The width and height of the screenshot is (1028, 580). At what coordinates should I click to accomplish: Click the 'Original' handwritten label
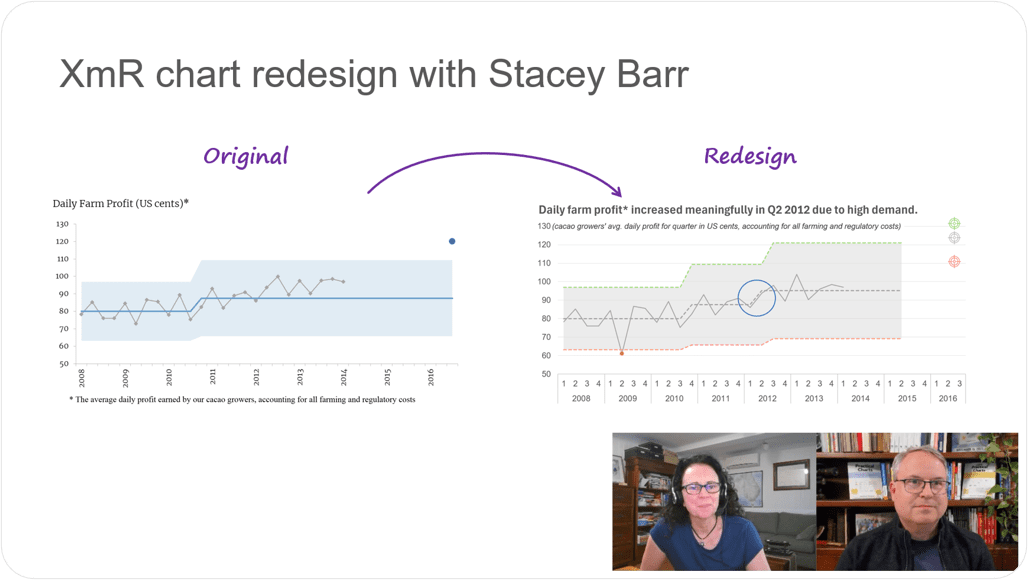[x=246, y=156]
